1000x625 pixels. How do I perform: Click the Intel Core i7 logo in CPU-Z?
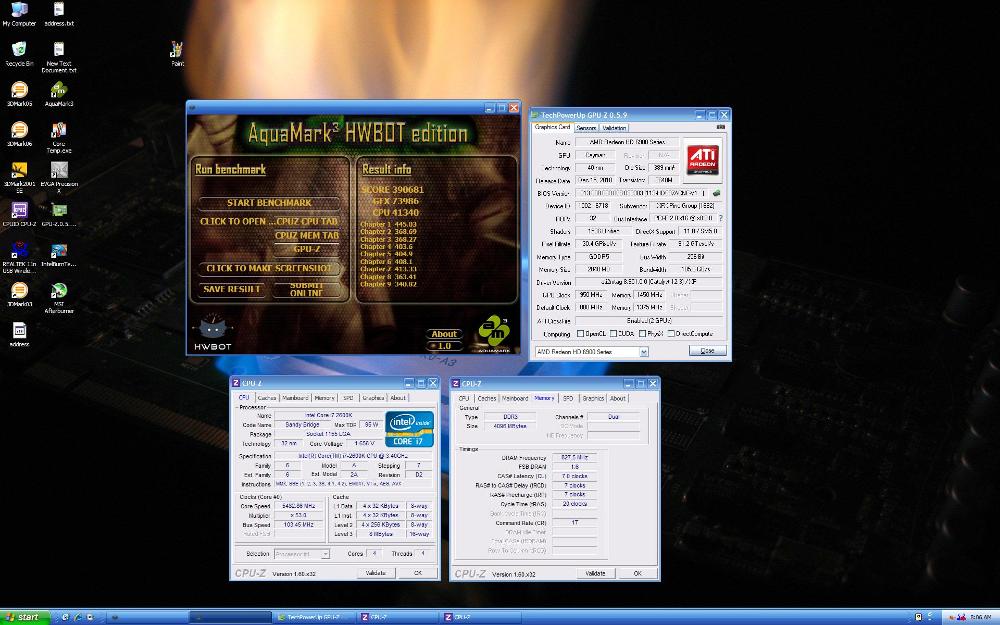[x=409, y=429]
